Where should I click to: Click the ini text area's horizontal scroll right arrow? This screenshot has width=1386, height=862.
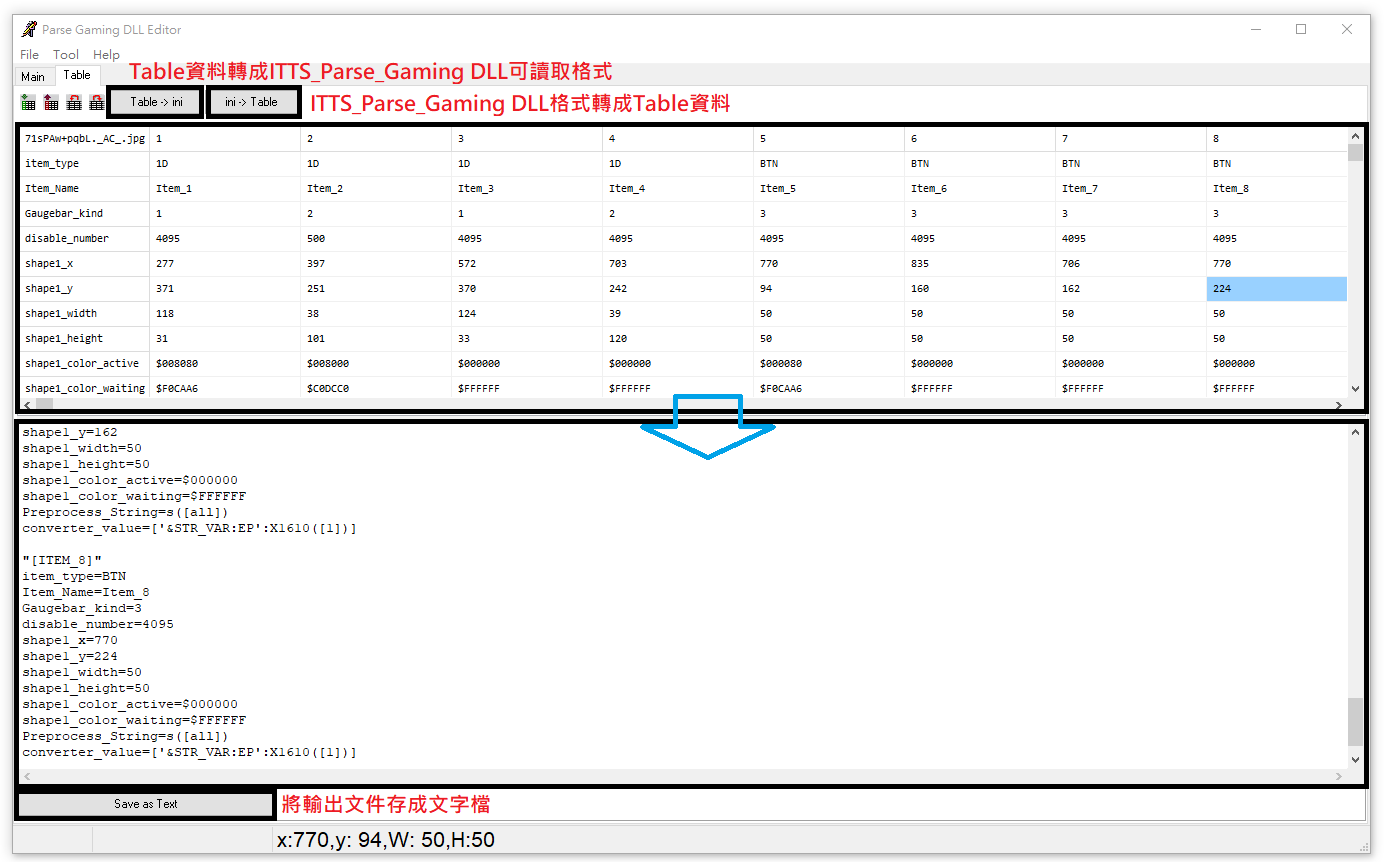point(1339,776)
